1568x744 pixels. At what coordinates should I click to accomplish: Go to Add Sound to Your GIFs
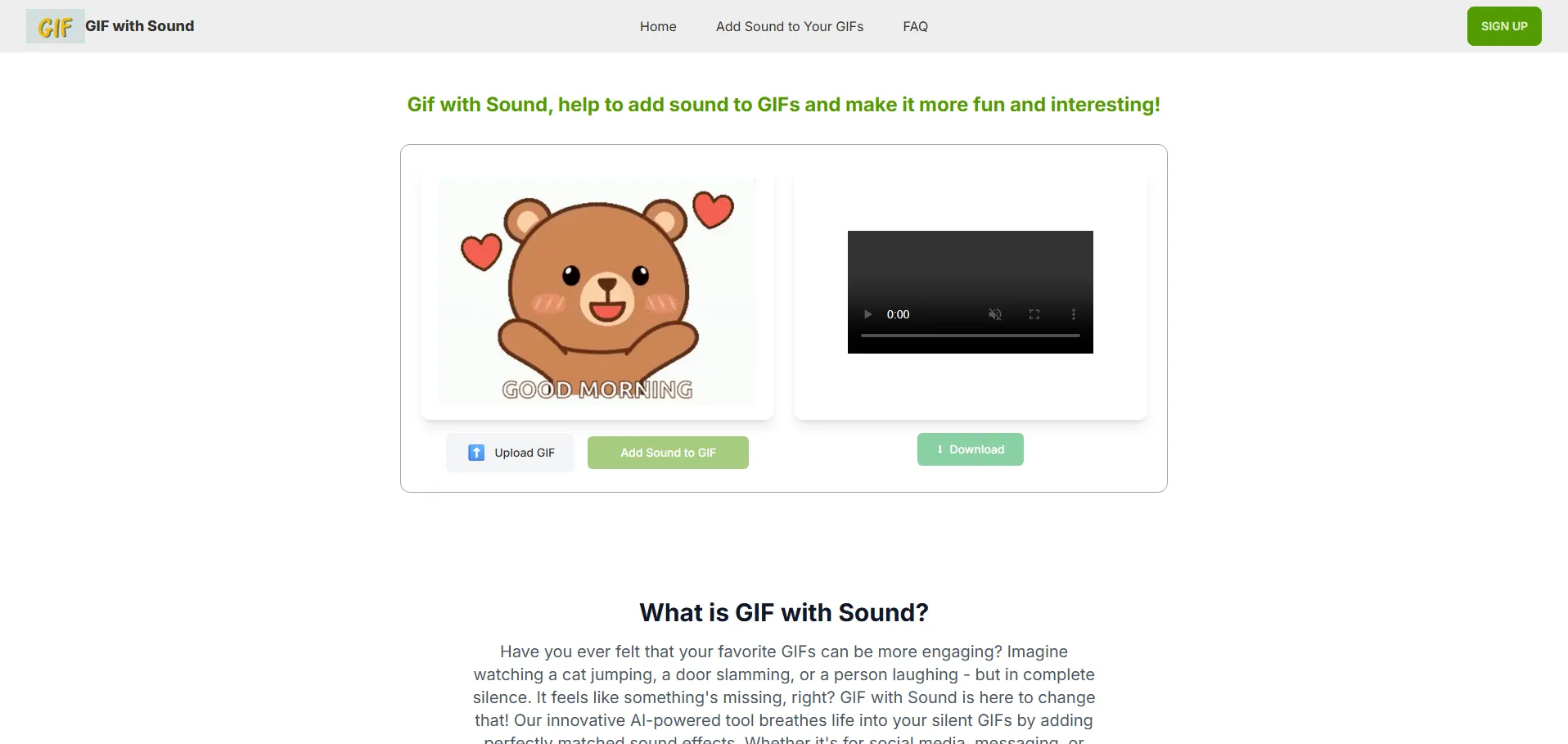(790, 26)
